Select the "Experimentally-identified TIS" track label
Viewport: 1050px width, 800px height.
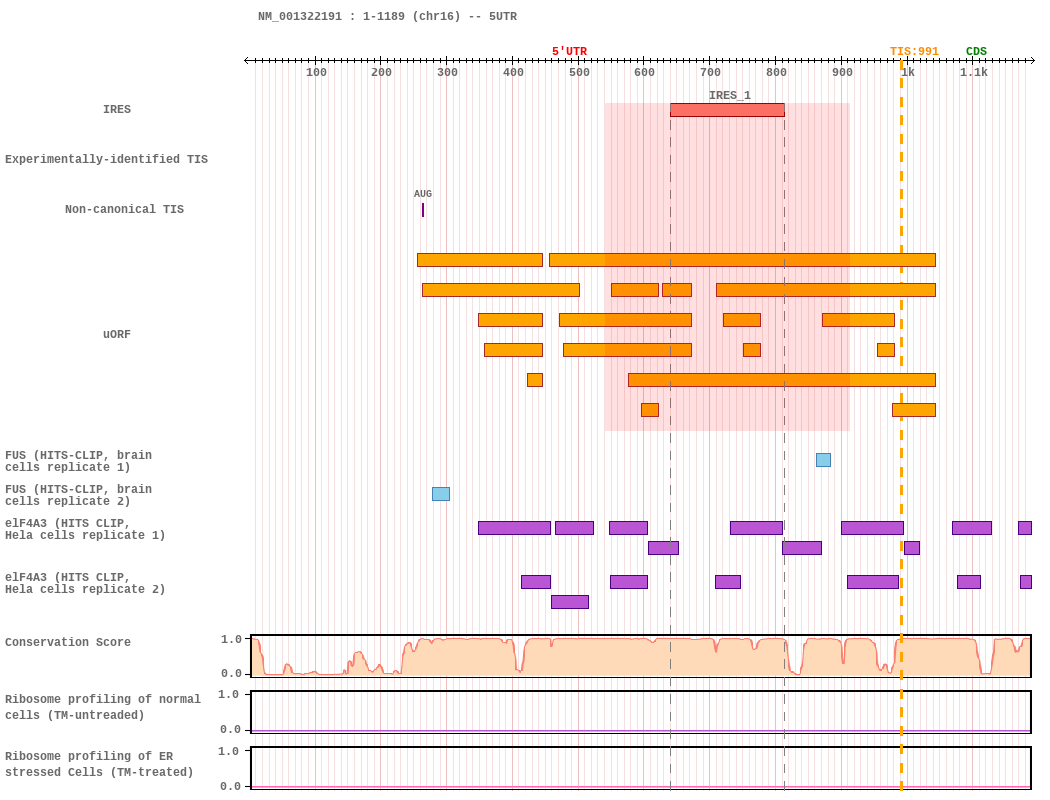106,159
